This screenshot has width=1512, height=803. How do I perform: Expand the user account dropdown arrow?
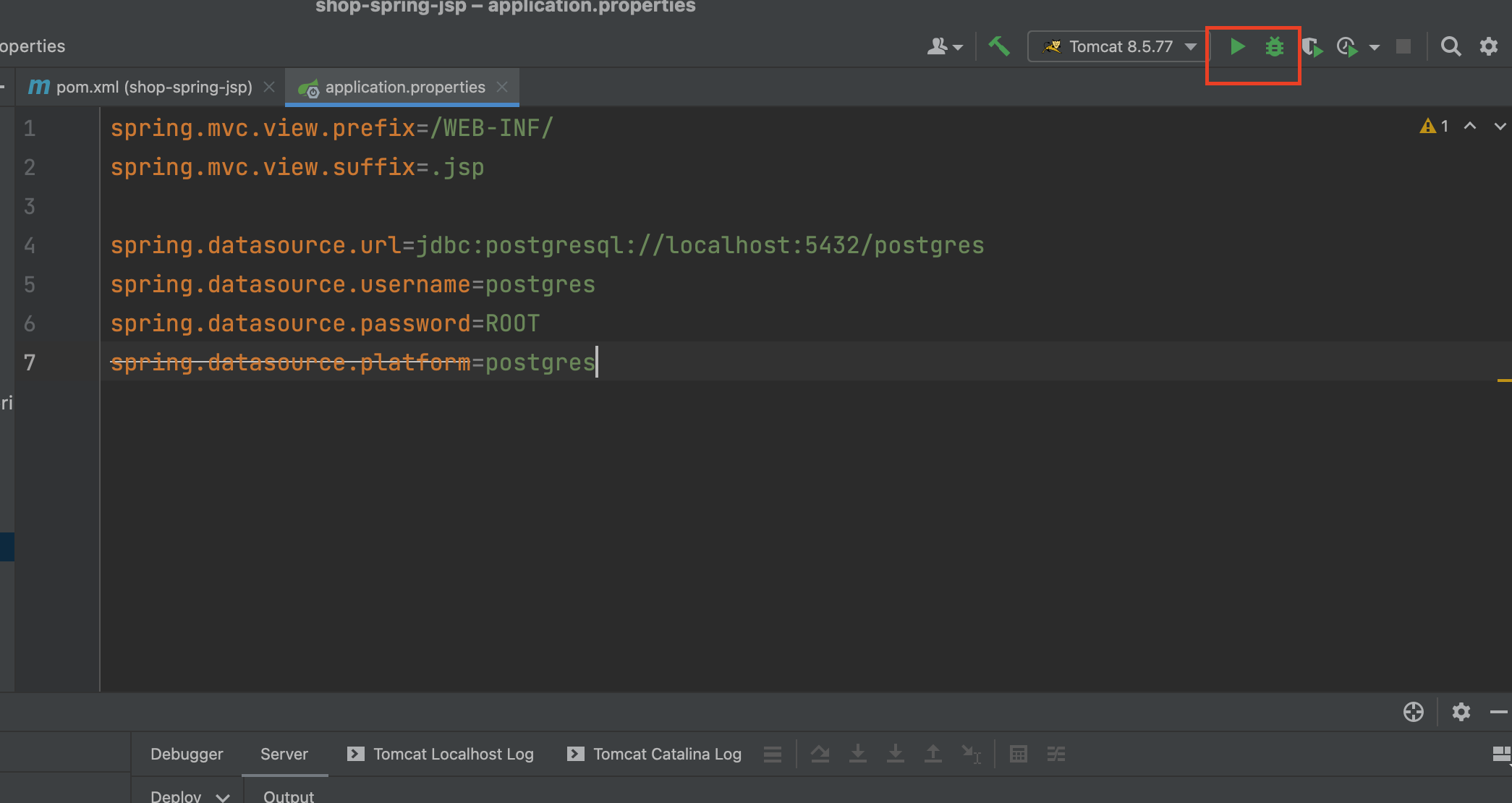coord(958,48)
